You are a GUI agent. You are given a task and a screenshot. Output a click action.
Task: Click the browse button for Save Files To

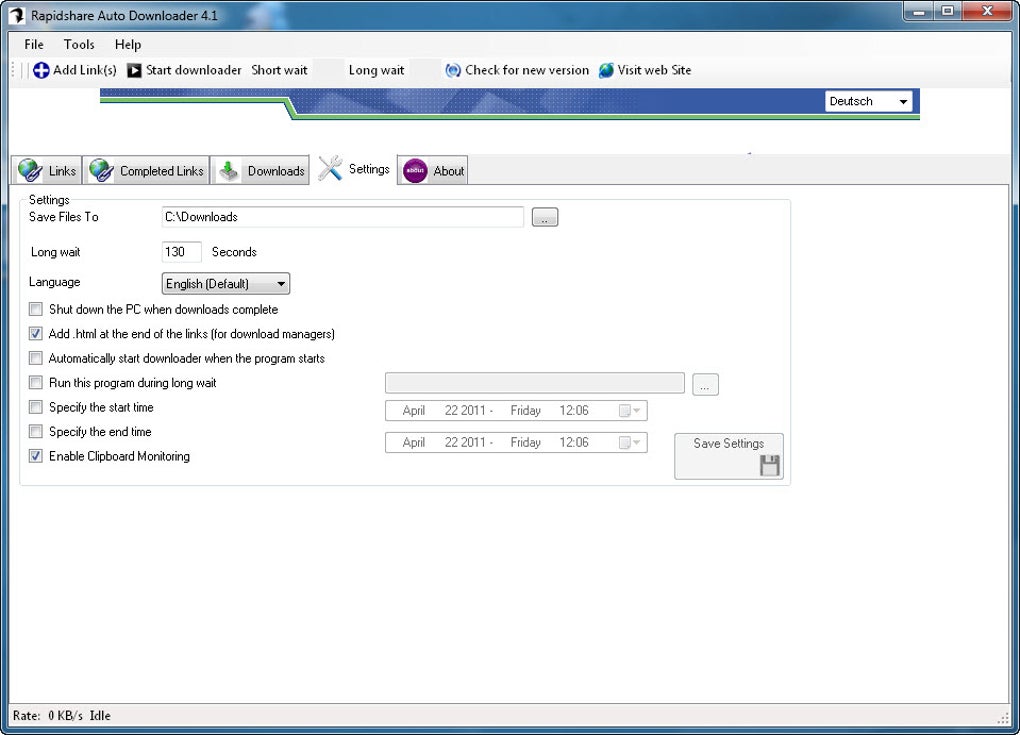coord(544,217)
